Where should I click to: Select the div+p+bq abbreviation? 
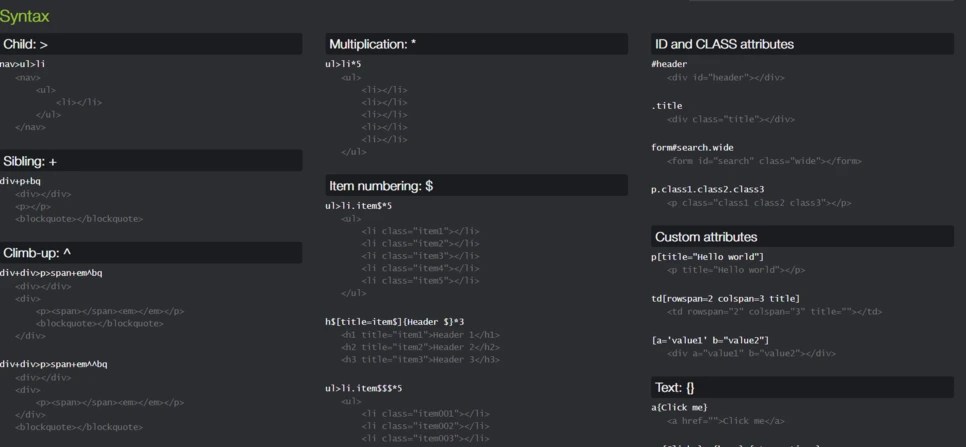point(21,181)
